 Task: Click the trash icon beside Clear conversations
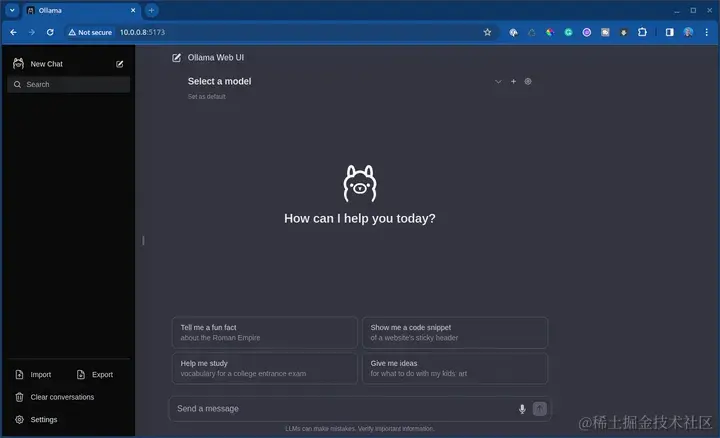pyautogui.click(x=19, y=397)
